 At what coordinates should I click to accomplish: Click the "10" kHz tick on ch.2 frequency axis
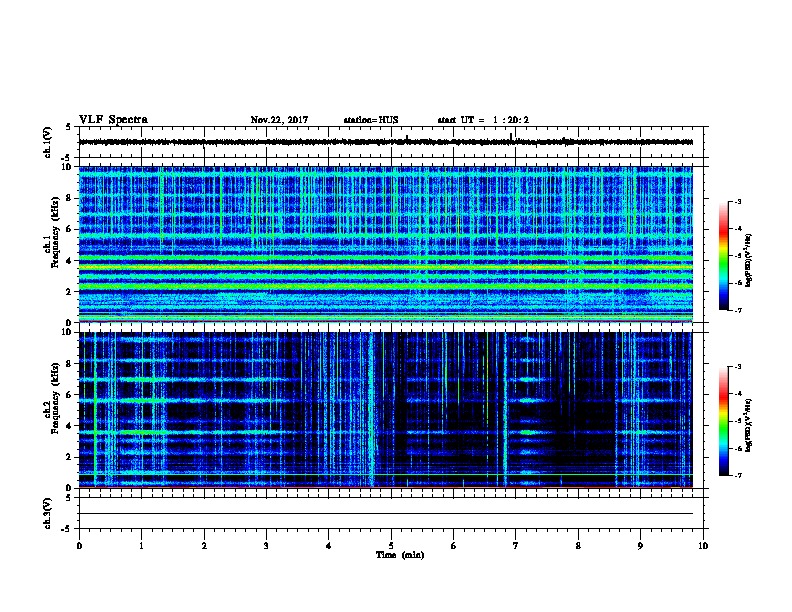(x=67, y=332)
